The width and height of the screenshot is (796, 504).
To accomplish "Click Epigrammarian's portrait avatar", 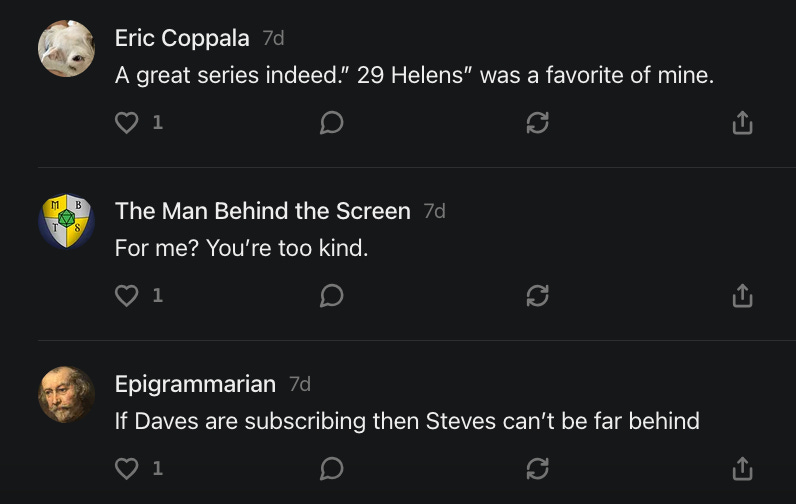I will [x=66, y=394].
